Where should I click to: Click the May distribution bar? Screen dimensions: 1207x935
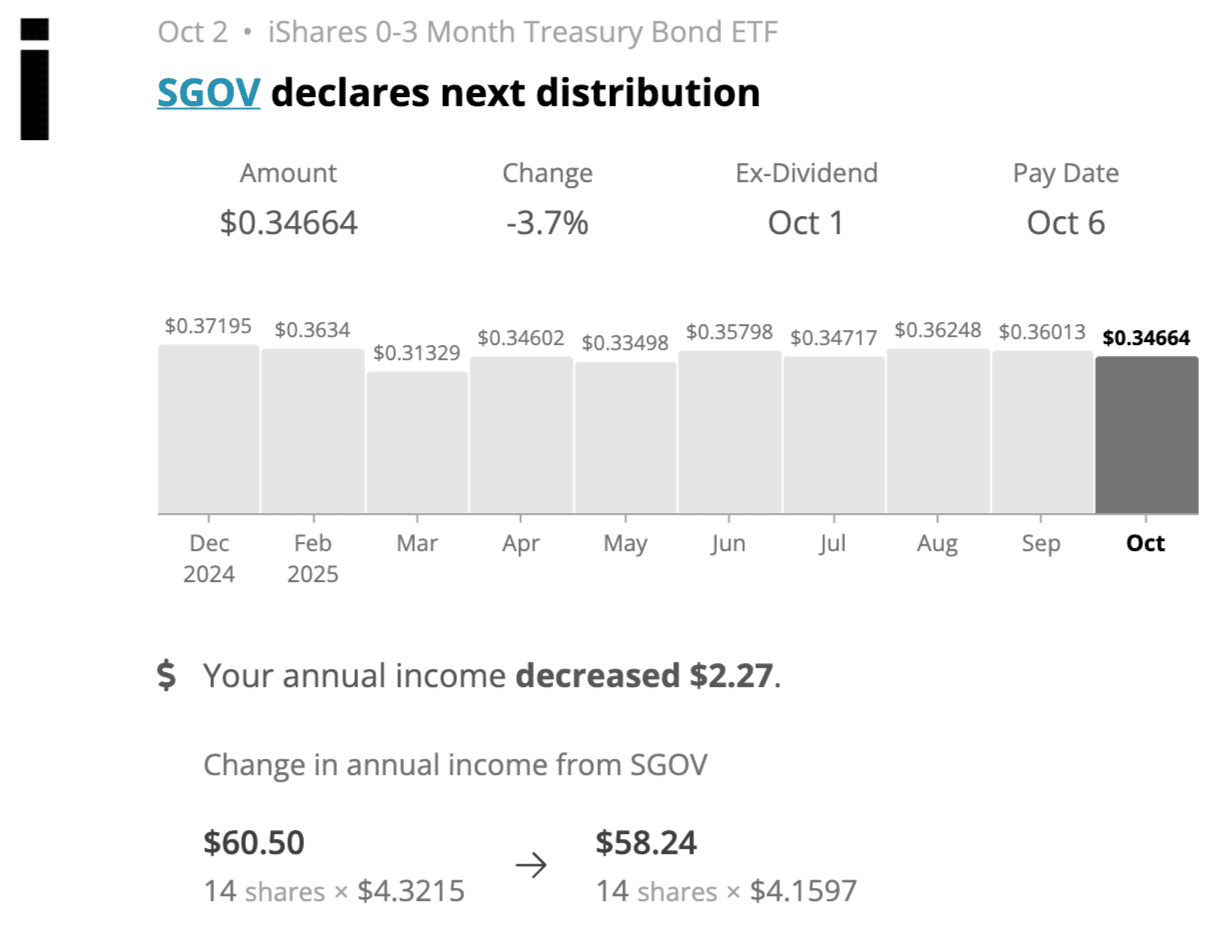click(625, 438)
